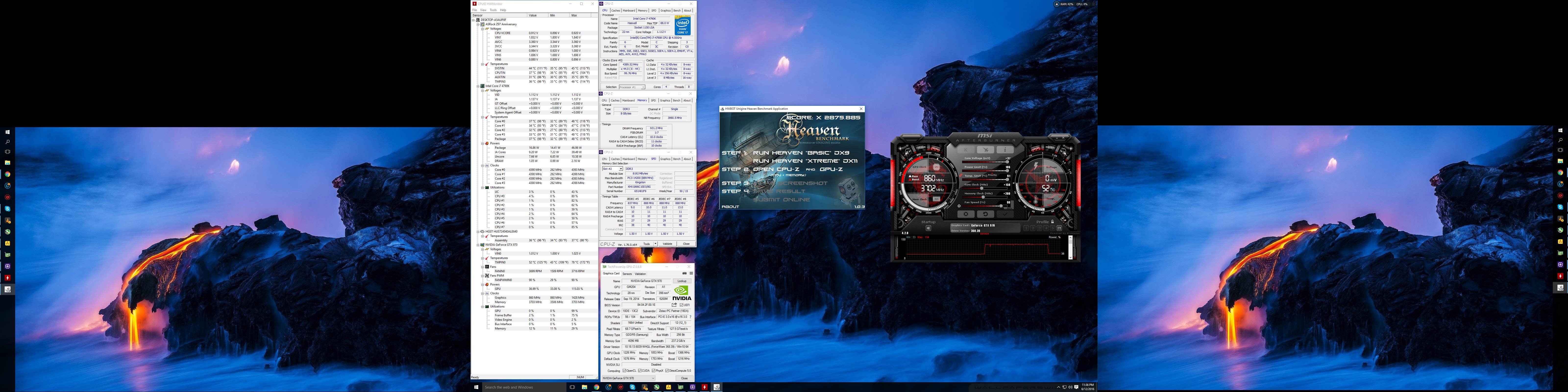
Task: Switch to Caches tab in top CPU-Z window
Action: click(x=615, y=10)
